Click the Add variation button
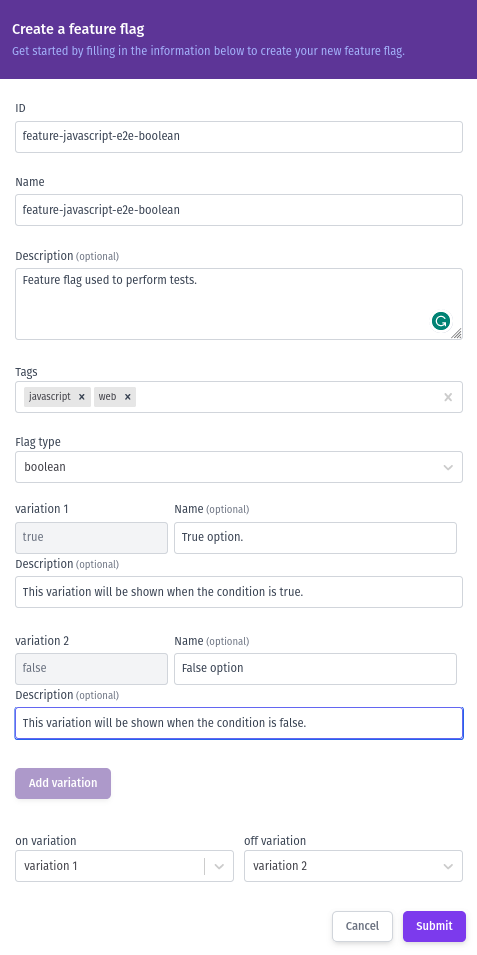The width and height of the screenshot is (477, 955). [63, 783]
